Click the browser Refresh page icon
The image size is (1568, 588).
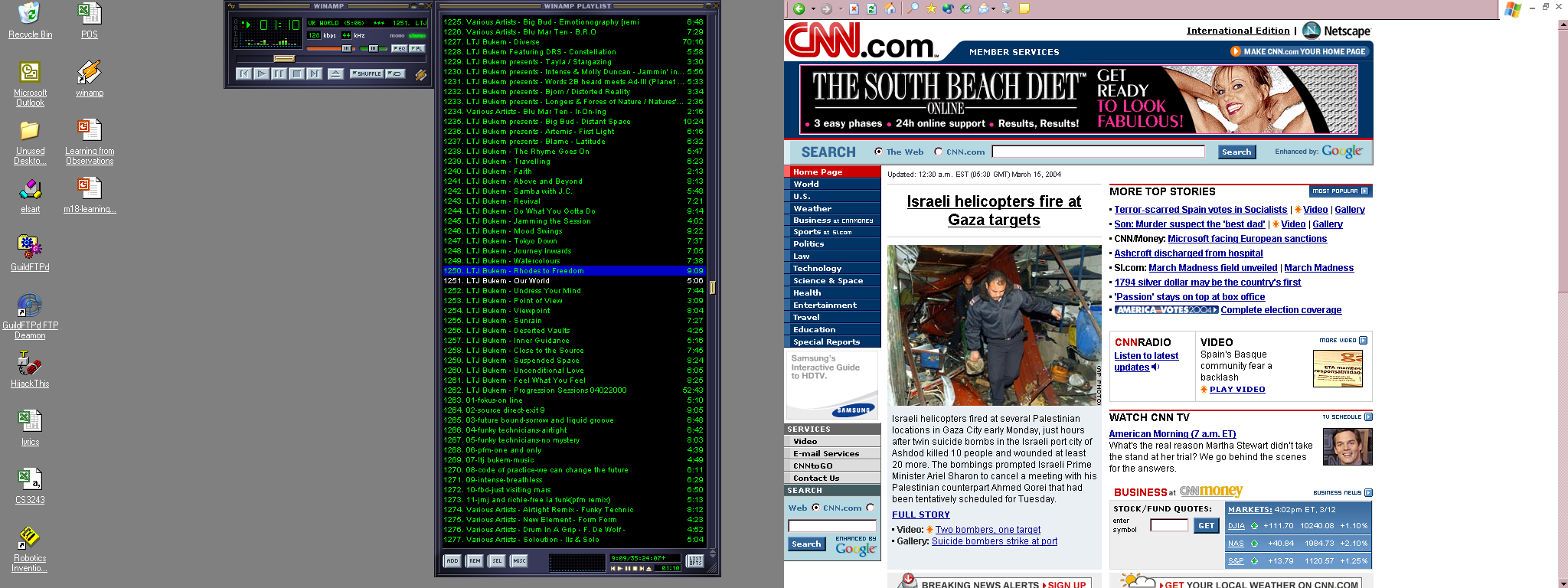(x=871, y=8)
